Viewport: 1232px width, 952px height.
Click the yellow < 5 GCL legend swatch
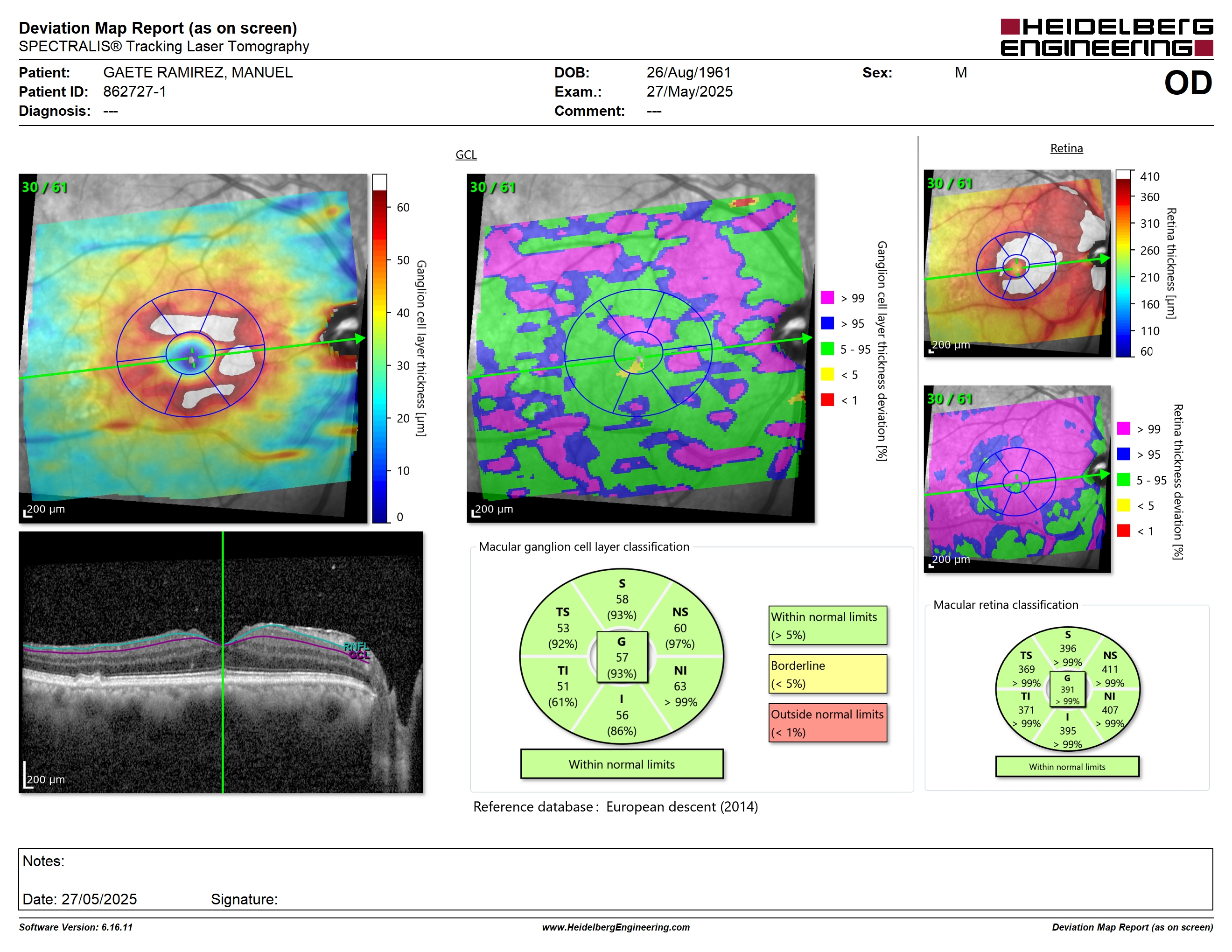(x=827, y=374)
